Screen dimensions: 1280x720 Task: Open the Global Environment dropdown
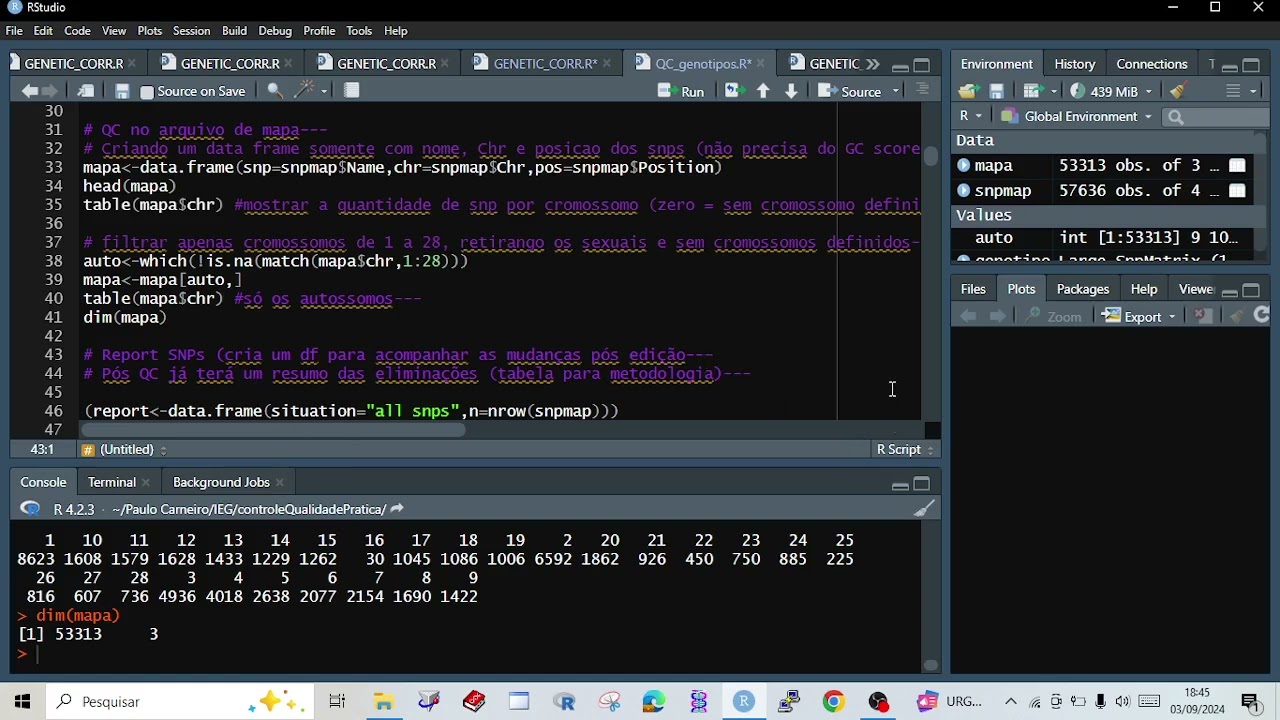(x=1076, y=116)
